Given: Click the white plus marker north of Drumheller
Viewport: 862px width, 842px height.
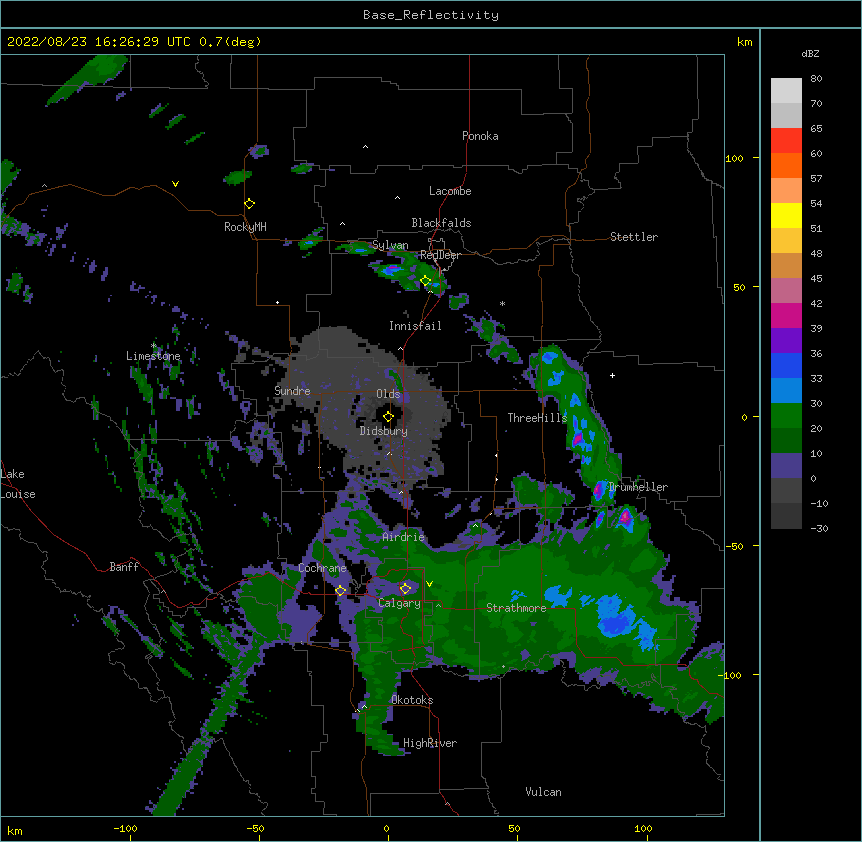Looking at the screenshot, I should coord(612,375).
